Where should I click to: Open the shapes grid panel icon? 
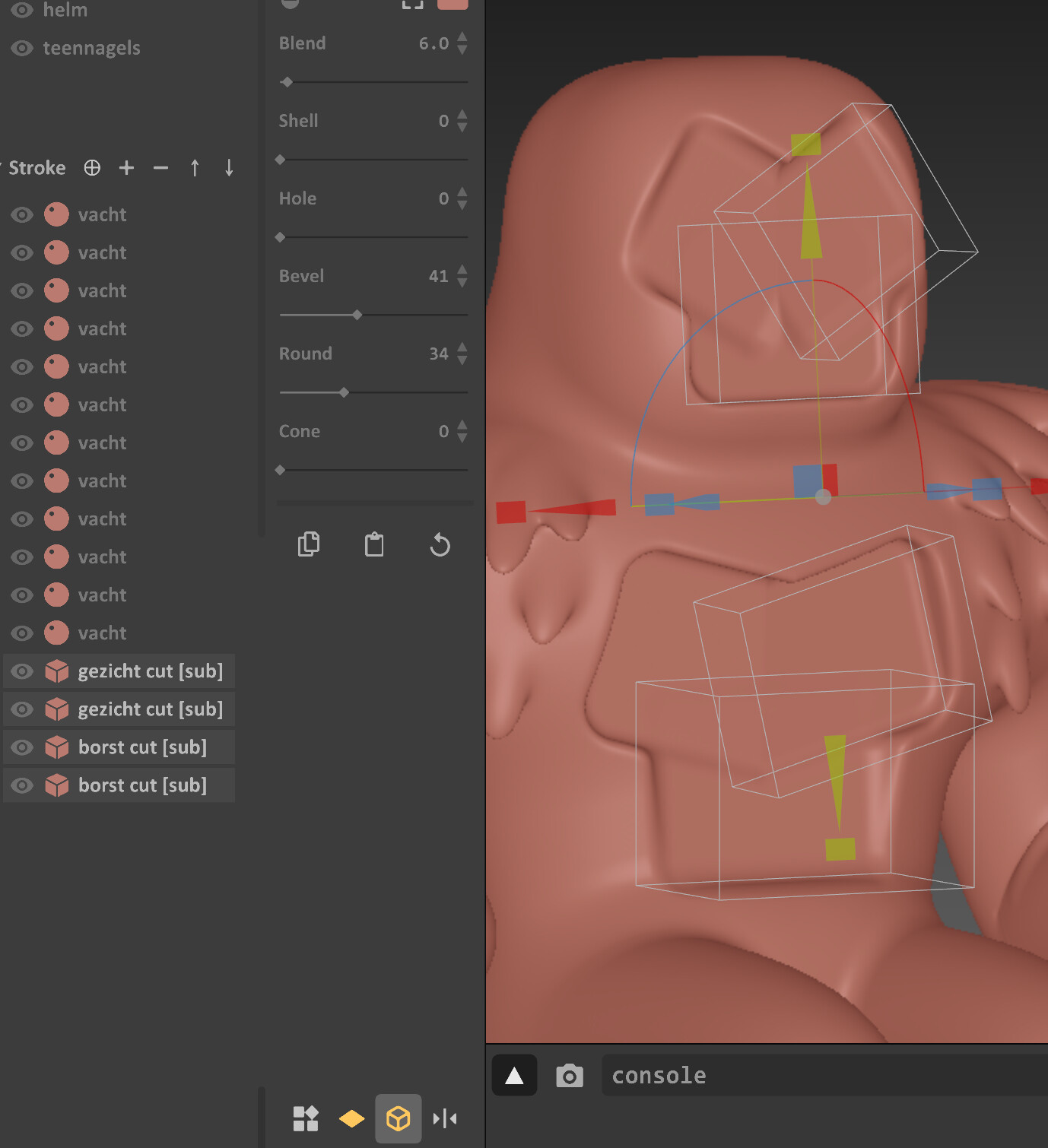[x=306, y=1118]
